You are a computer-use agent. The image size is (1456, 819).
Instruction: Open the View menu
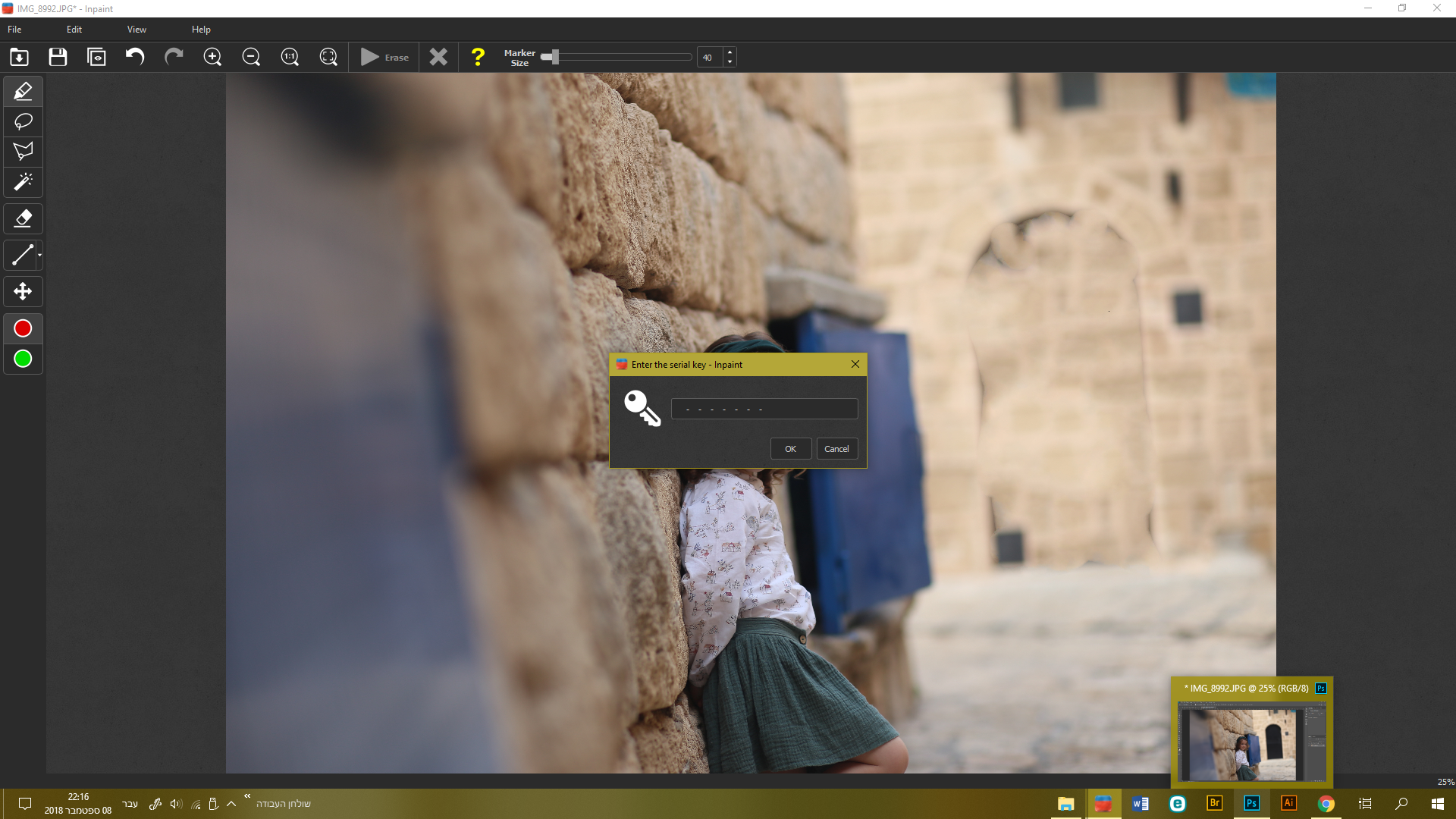pyautogui.click(x=136, y=30)
